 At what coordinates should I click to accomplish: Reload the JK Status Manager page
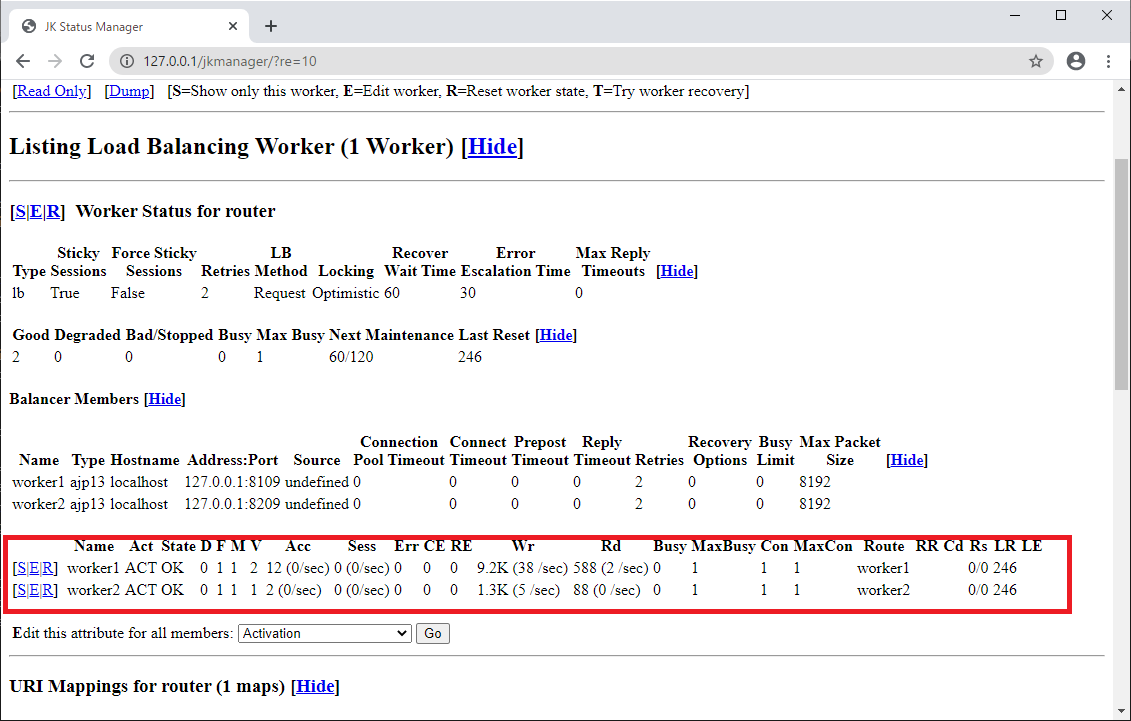pyautogui.click(x=87, y=61)
